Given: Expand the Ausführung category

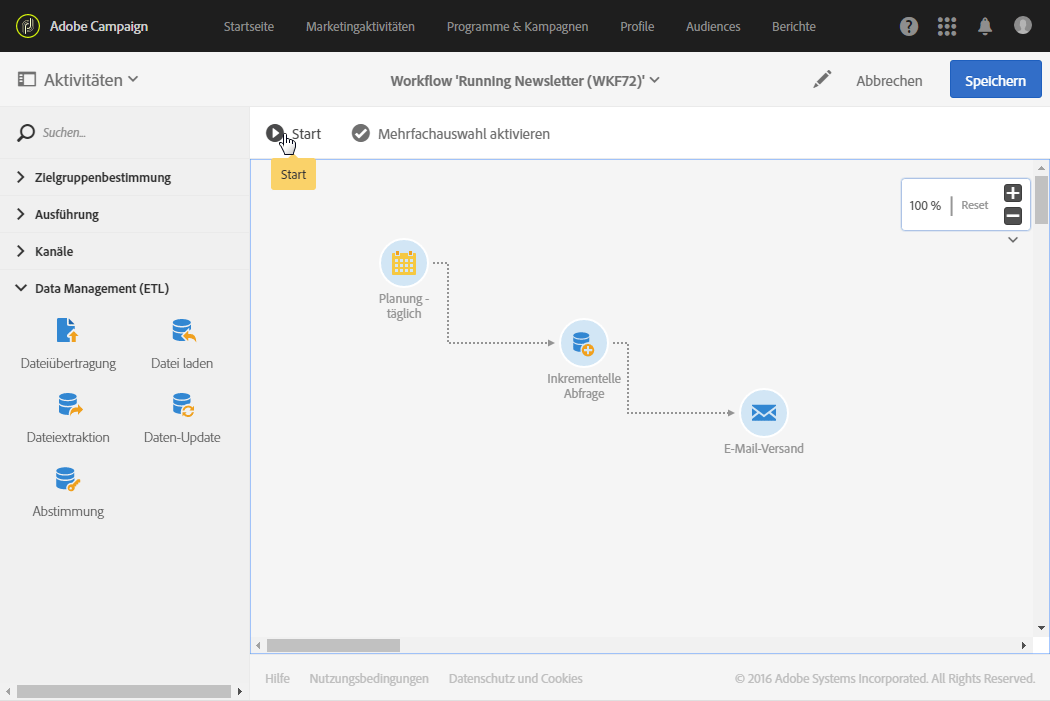Looking at the screenshot, I should 65,214.
